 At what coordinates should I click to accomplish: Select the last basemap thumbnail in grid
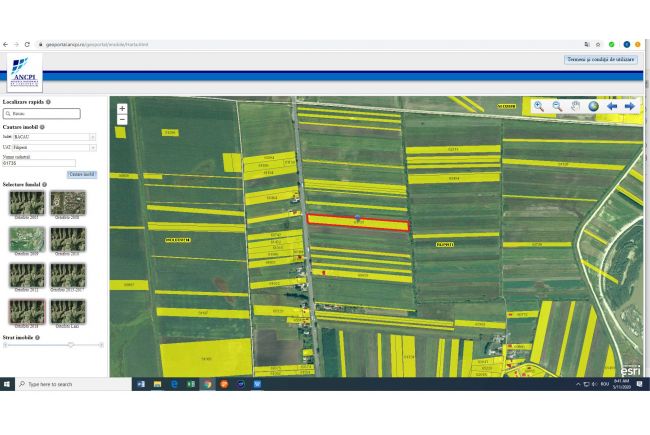(x=68, y=311)
